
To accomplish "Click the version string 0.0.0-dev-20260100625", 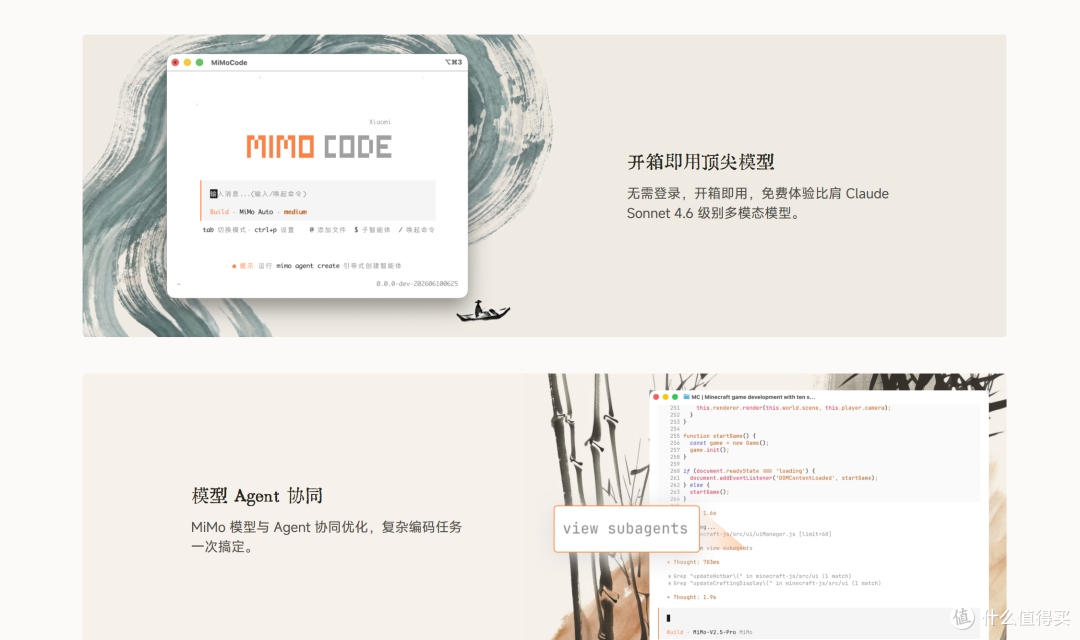I will [417, 284].
